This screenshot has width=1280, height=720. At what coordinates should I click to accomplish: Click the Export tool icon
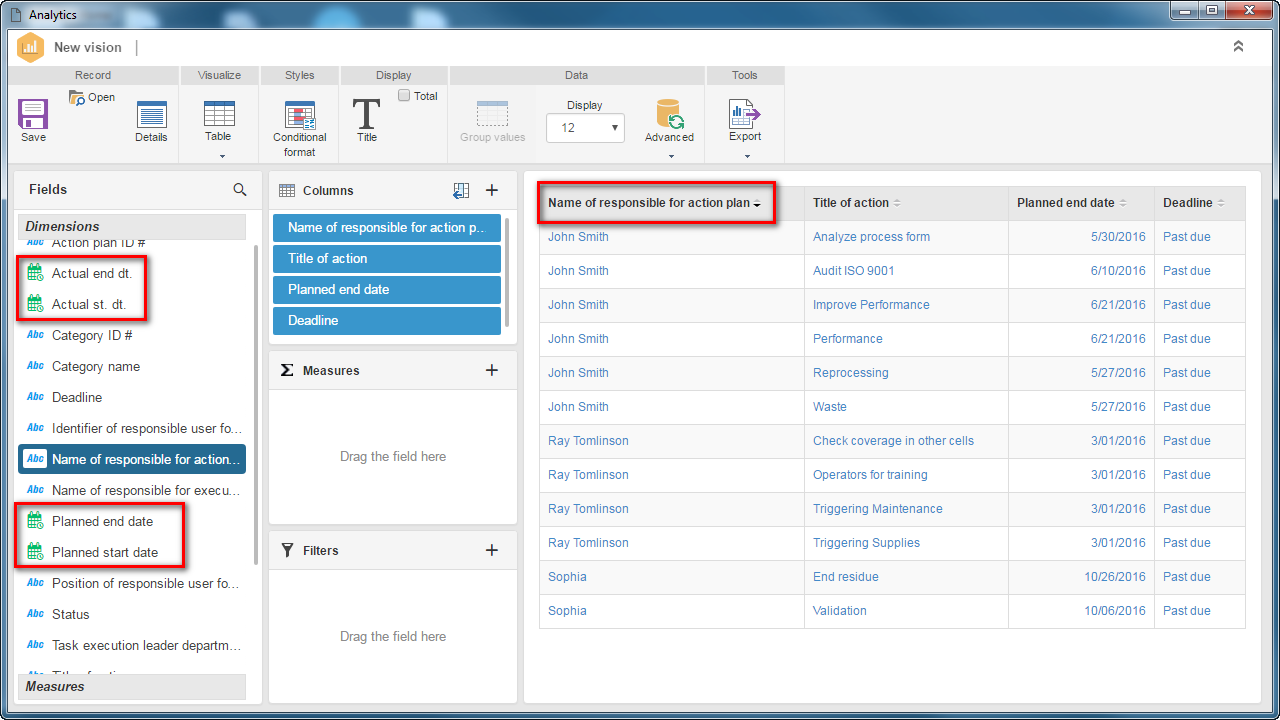(x=744, y=114)
